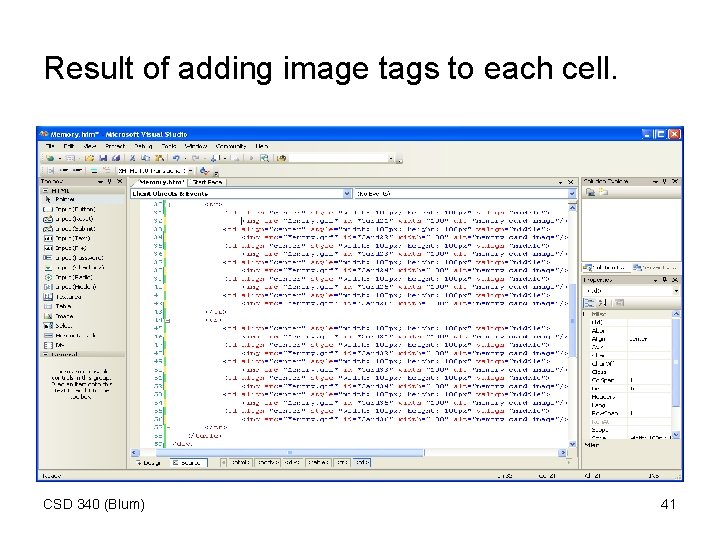
Task: Click the <body> tag navigator button
Action: pyautogui.click(x=268, y=462)
